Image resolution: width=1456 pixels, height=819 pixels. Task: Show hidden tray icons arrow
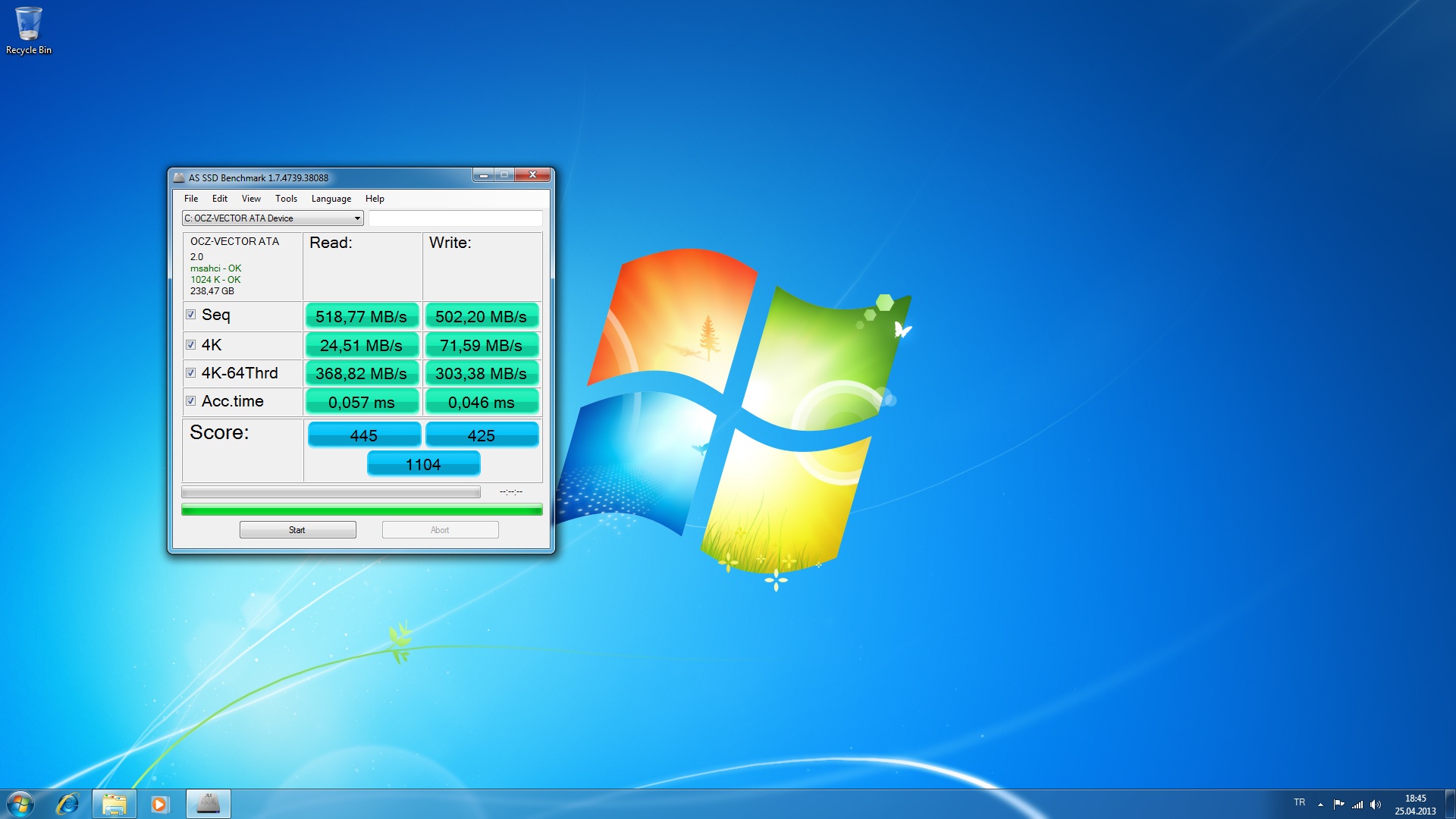tap(1320, 804)
